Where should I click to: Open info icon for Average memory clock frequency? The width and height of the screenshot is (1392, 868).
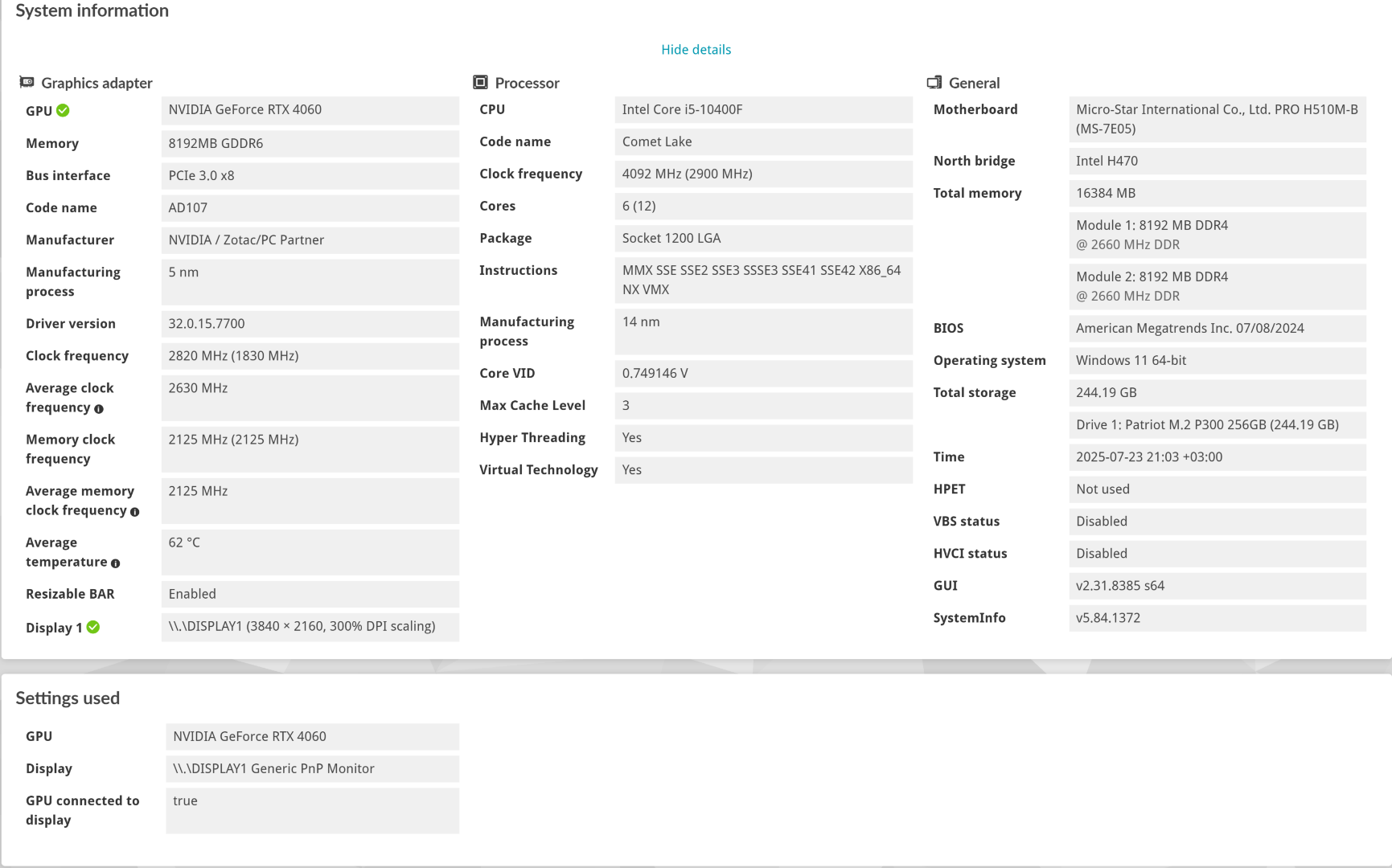(x=134, y=512)
